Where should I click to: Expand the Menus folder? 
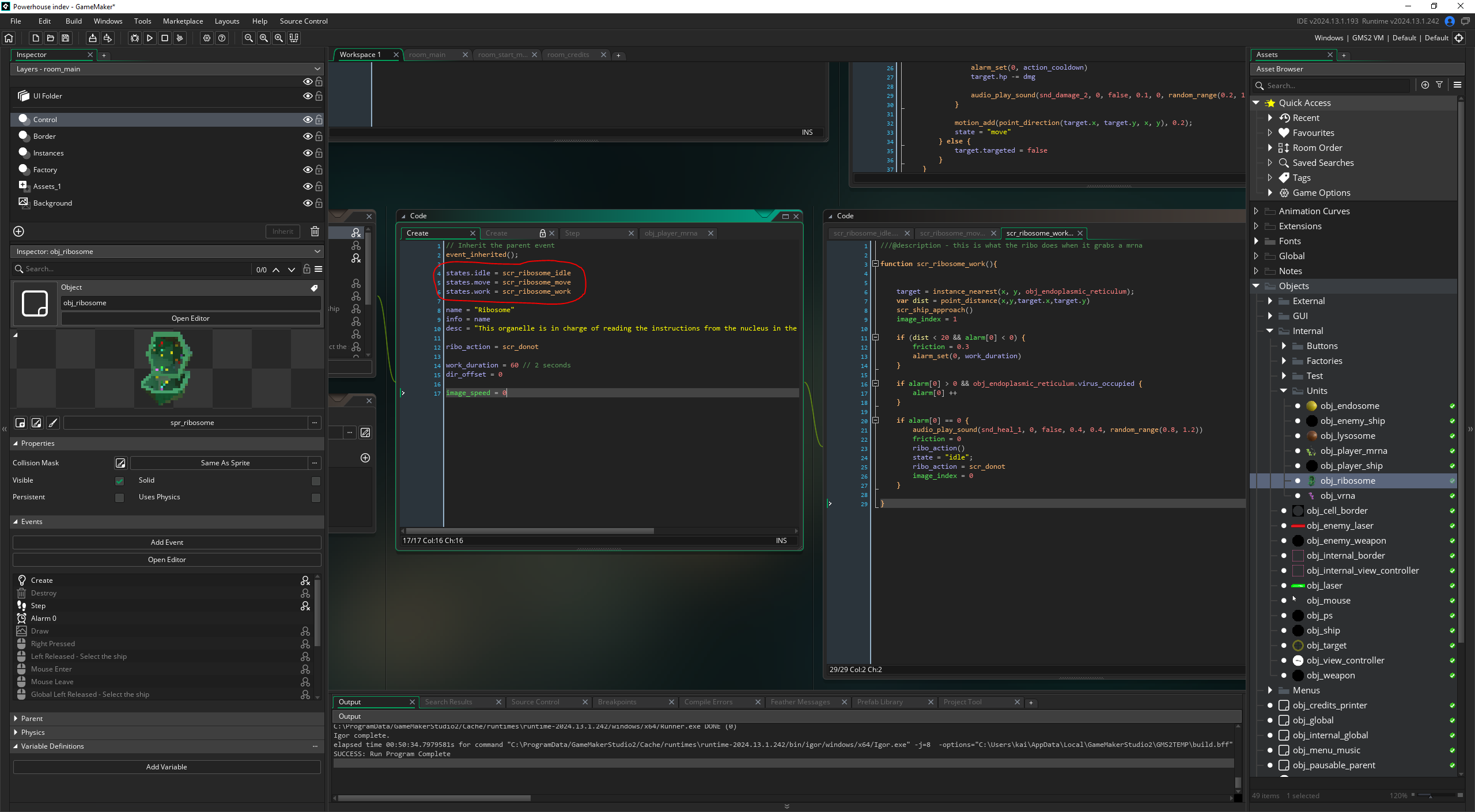(x=1270, y=690)
